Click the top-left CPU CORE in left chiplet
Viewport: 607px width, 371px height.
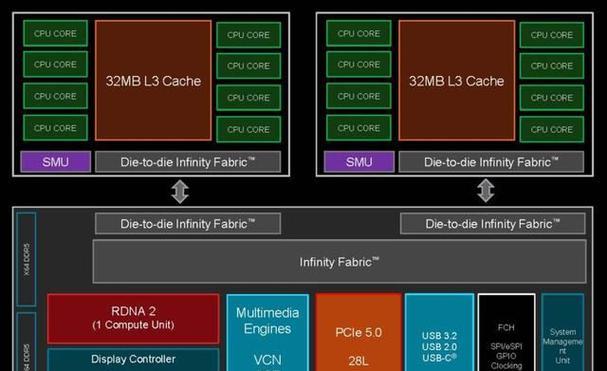coord(55,33)
